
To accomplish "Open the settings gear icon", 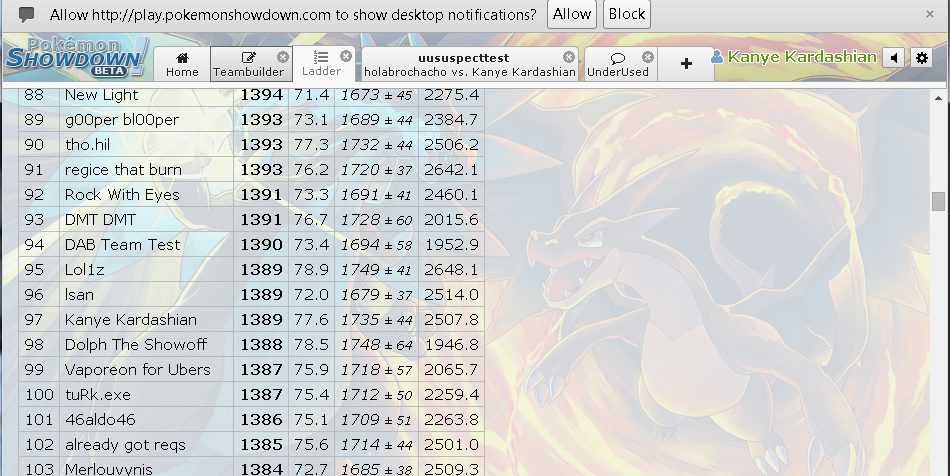I will pyautogui.click(x=922, y=58).
